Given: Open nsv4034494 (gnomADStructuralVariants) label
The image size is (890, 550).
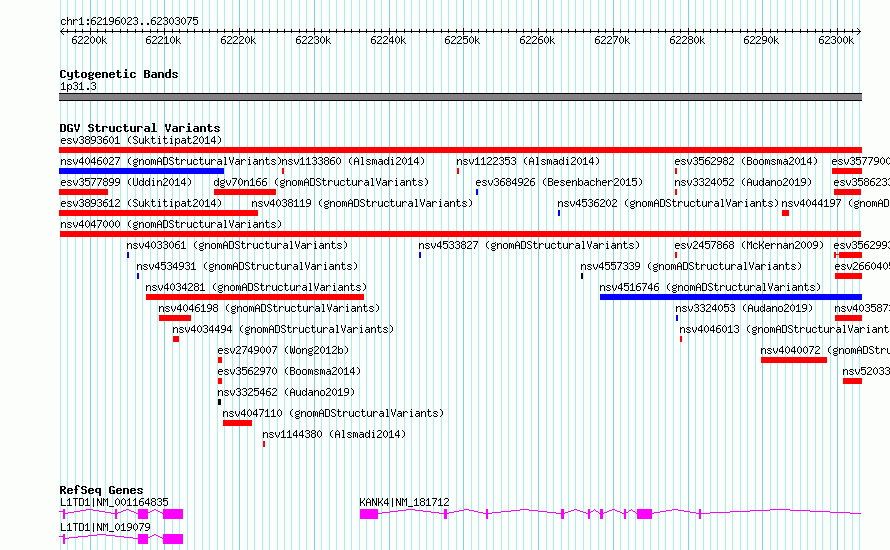Looking at the screenshot, I should (x=283, y=329).
